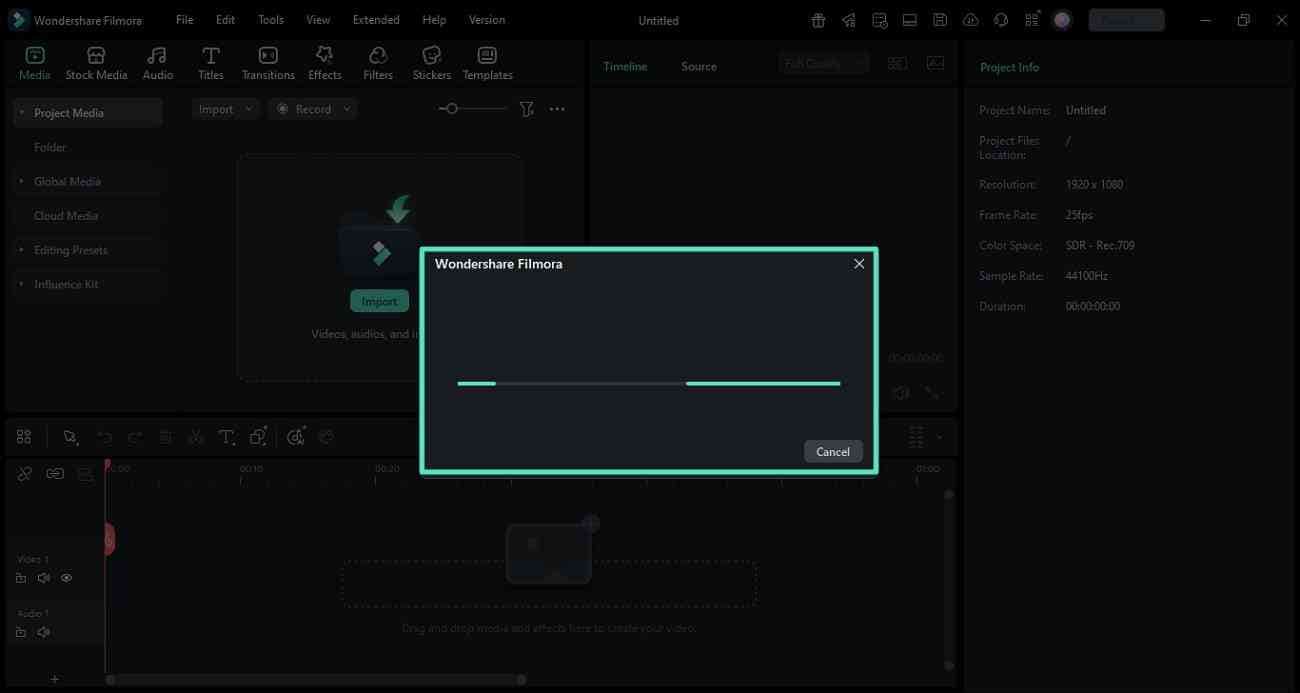The width and height of the screenshot is (1300, 693).
Task: Expand the Editing Presets tree item
Action: coord(21,250)
